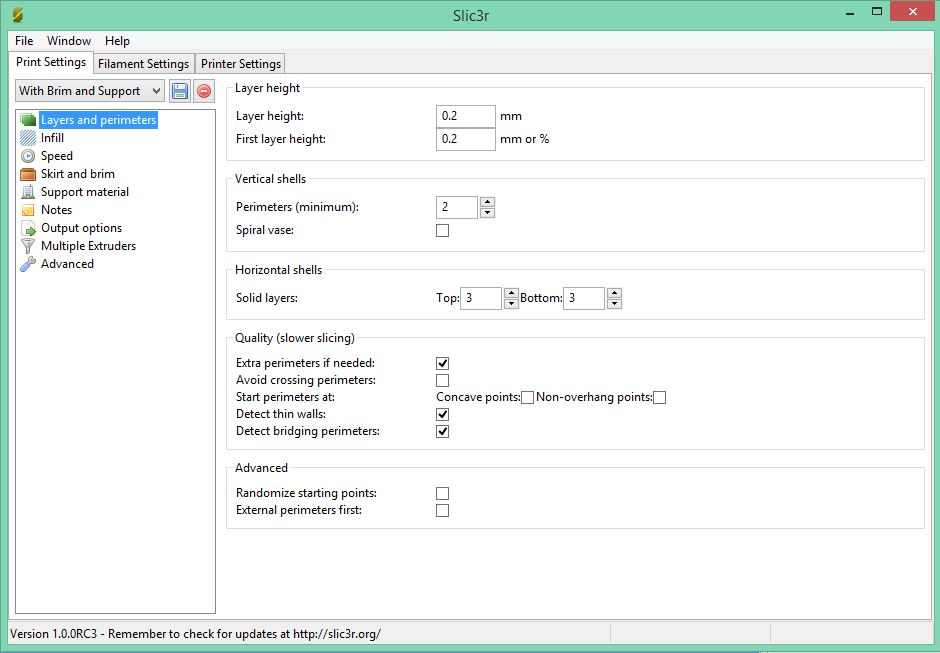Toggle Avoid crossing perimeters checkbox
The height and width of the screenshot is (653, 940).
click(x=443, y=381)
